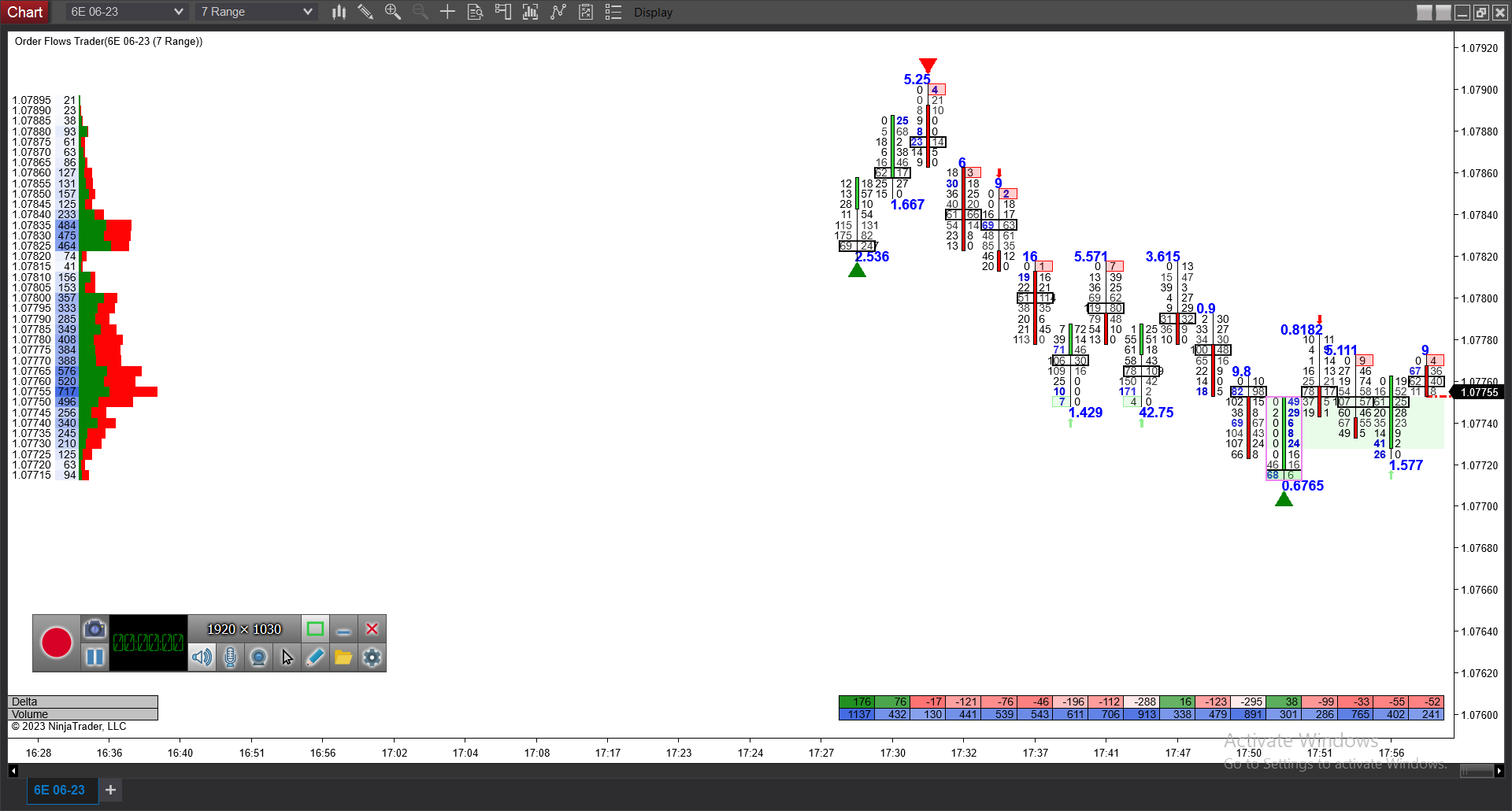Open the data box icon
This screenshot has height=811, width=1512.
point(475,12)
